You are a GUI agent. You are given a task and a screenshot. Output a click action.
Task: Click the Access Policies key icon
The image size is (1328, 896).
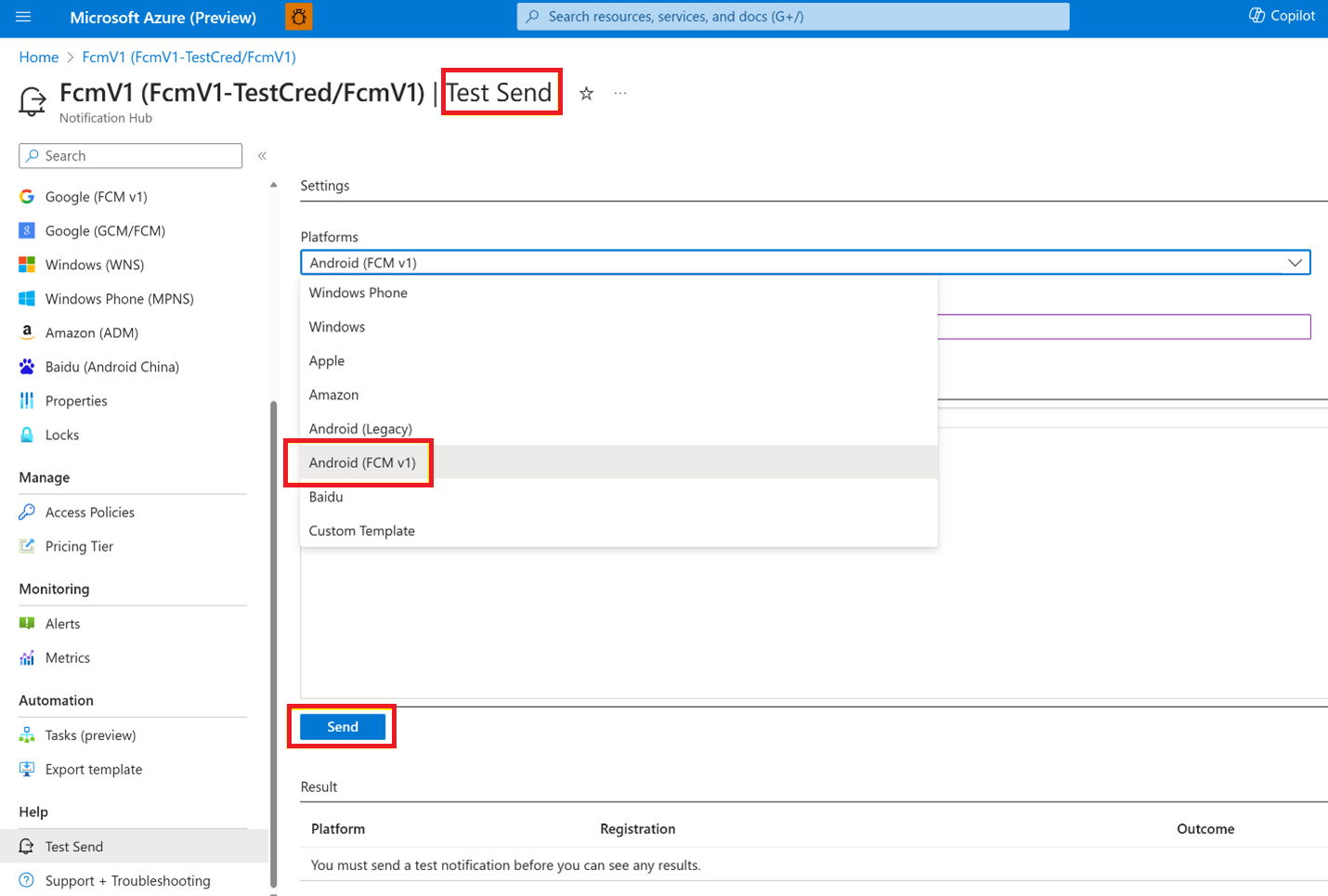click(x=27, y=513)
